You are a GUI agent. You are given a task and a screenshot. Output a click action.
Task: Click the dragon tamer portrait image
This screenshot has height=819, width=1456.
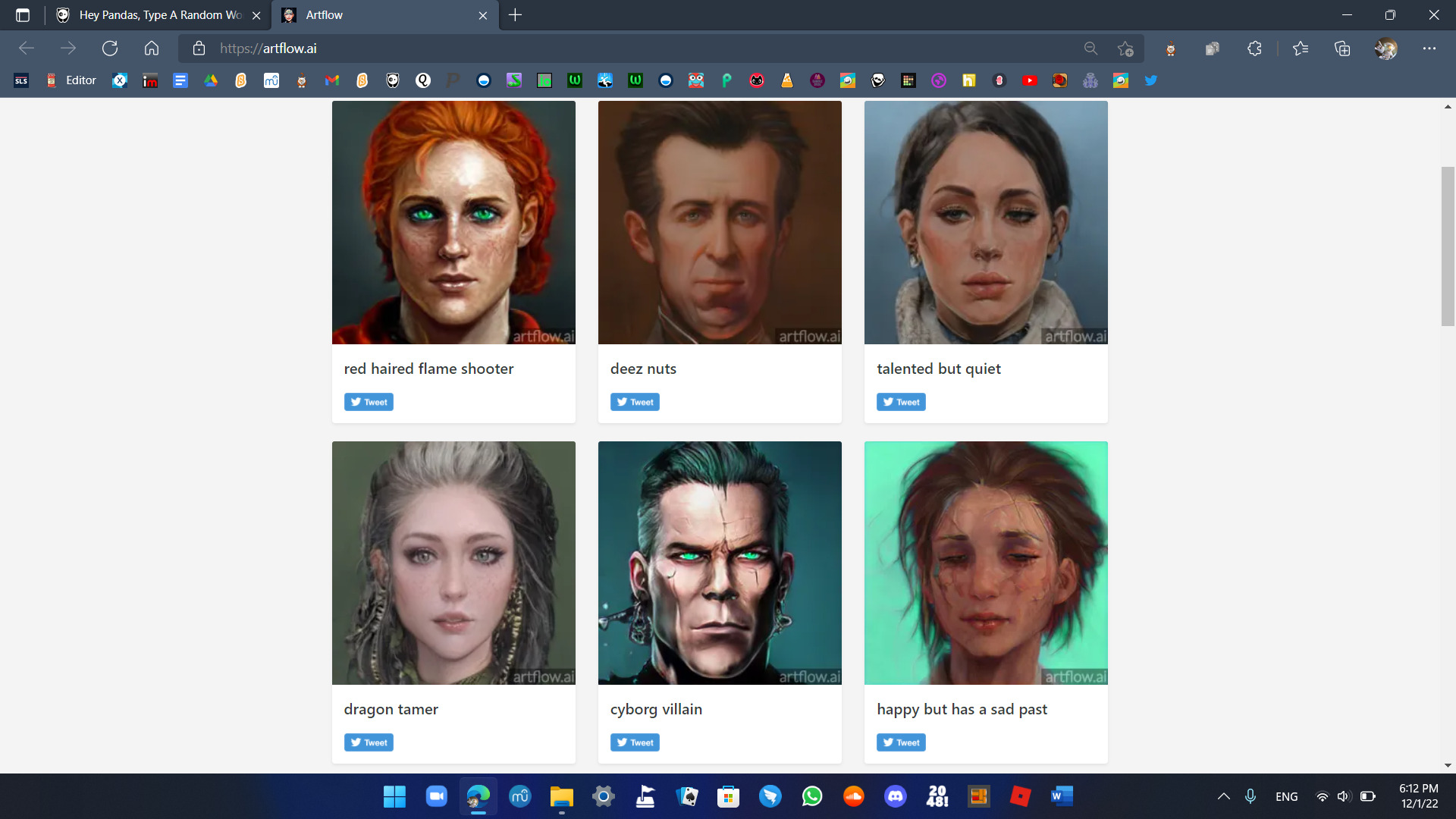453,563
